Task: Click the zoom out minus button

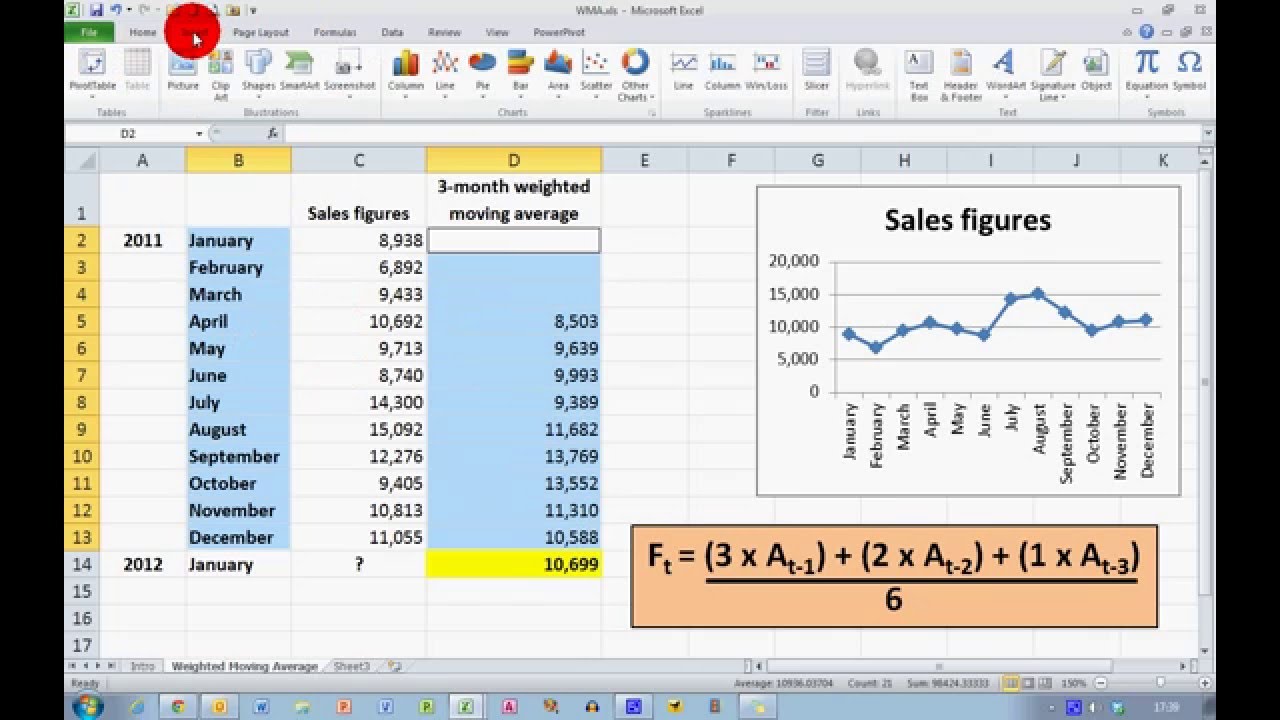Action: click(x=1103, y=683)
